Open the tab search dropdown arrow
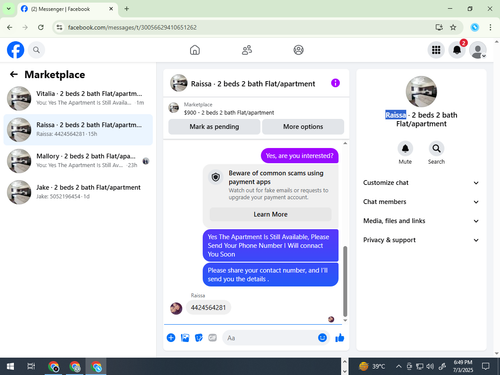500x375 pixels. click(9, 9)
